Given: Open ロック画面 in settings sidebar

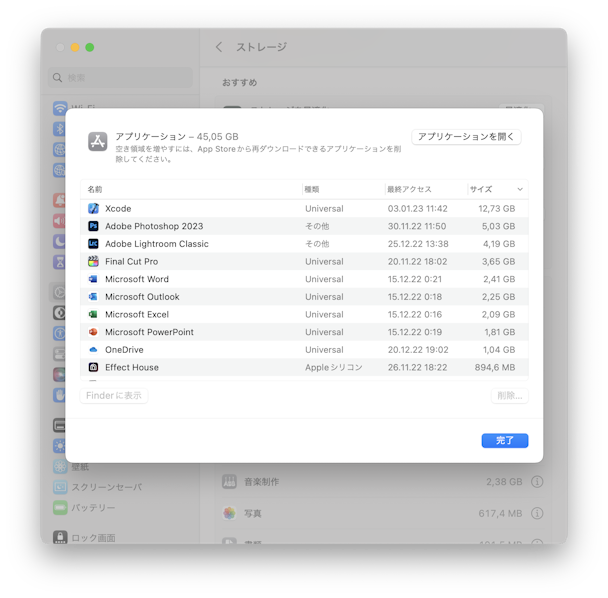Looking at the screenshot, I should pyautogui.click(x=93, y=538).
